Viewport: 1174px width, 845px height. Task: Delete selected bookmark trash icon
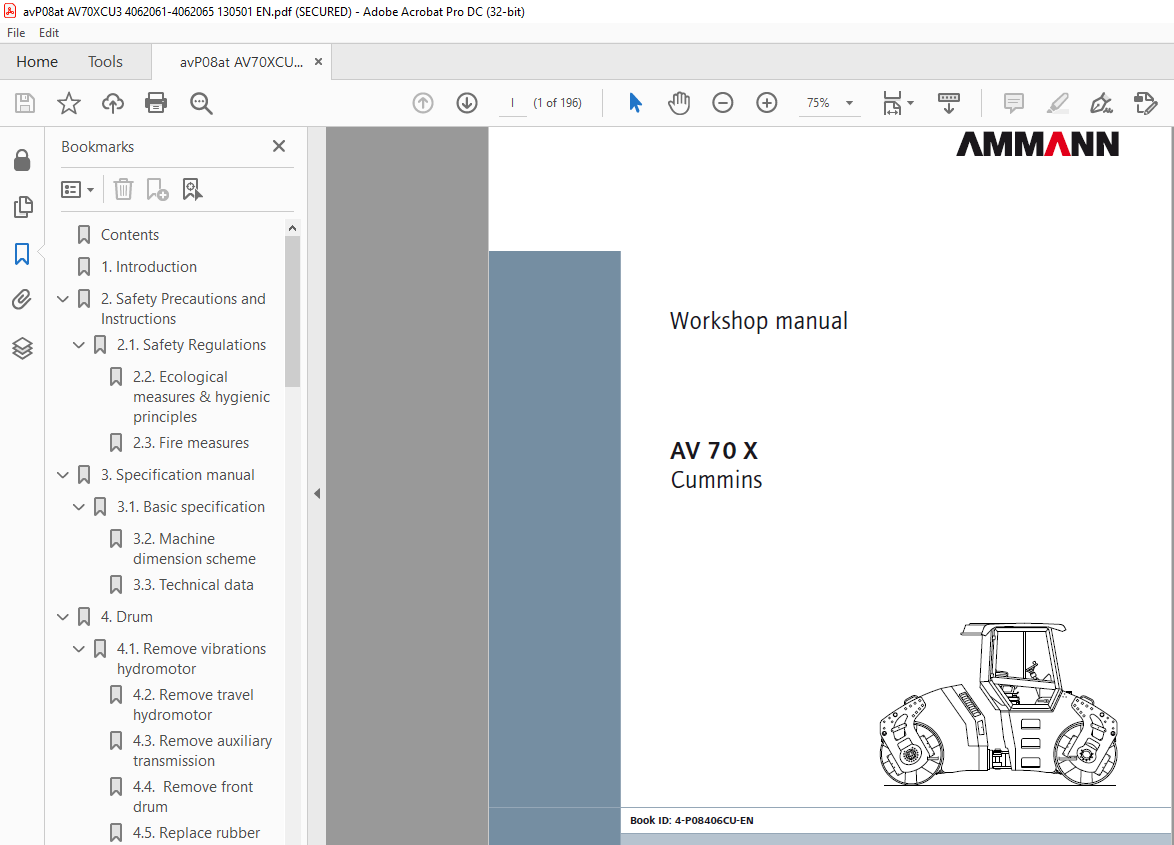[123, 189]
